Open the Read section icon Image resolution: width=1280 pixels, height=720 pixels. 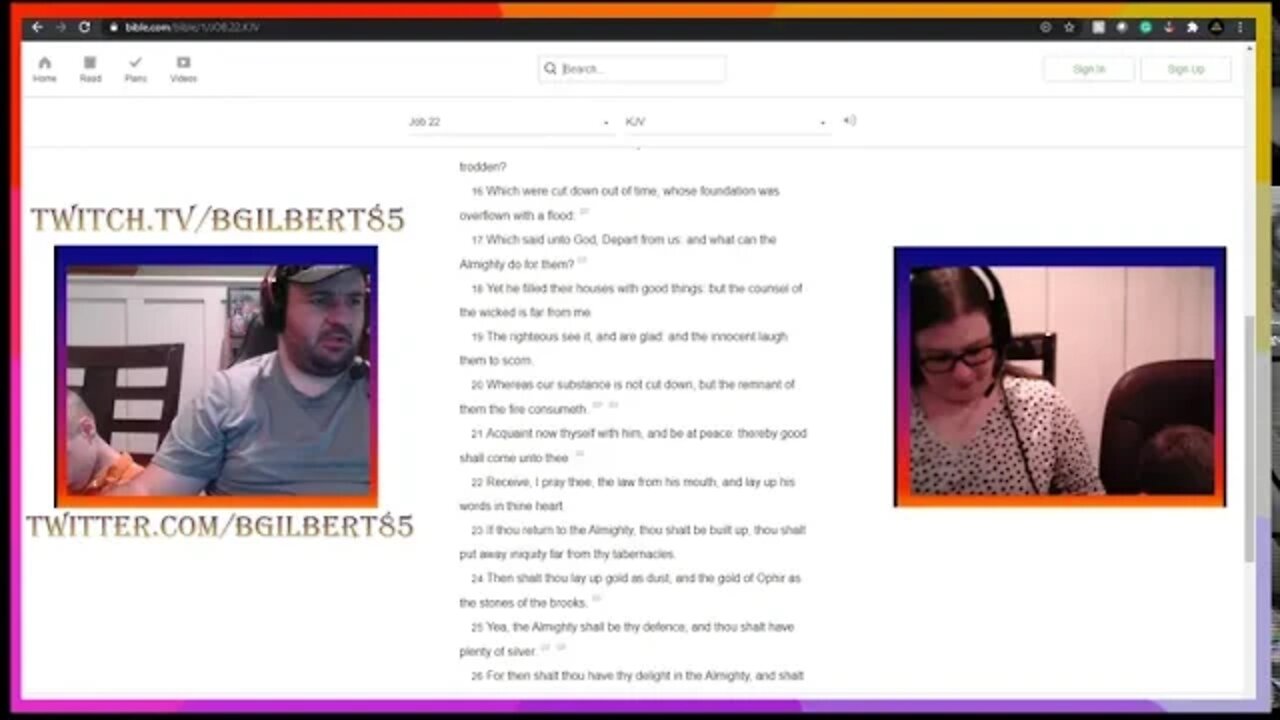click(x=90, y=69)
